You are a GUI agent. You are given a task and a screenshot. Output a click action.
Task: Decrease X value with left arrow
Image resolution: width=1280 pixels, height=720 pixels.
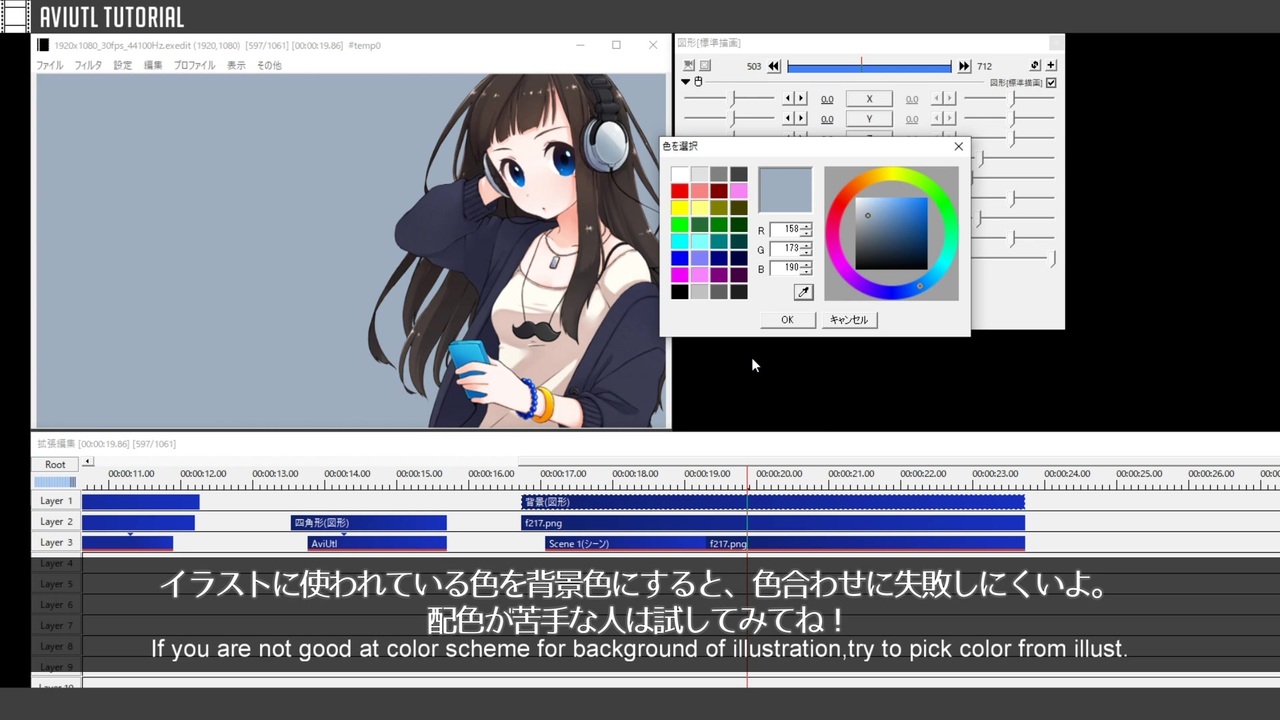pos(788,99)
